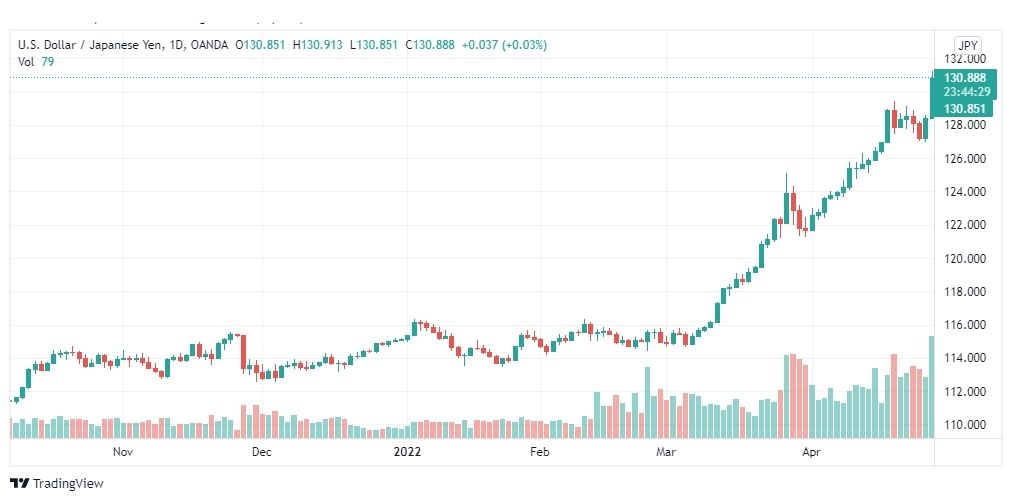Click the 116.000 price scale label
The width and height of the screenshot is (1012, 501).
click(967, 325)
